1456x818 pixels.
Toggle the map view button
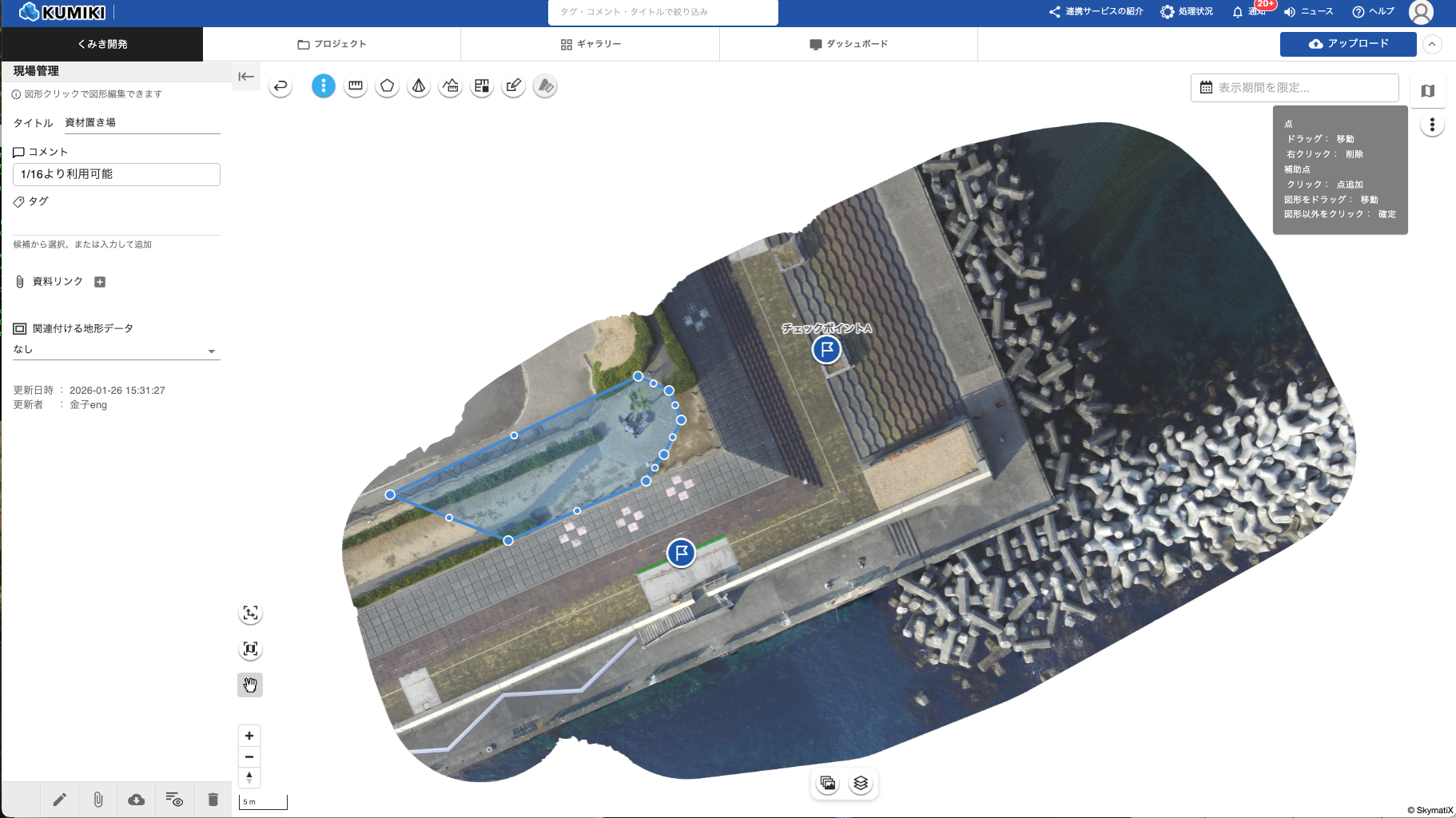coord(1428,91)
